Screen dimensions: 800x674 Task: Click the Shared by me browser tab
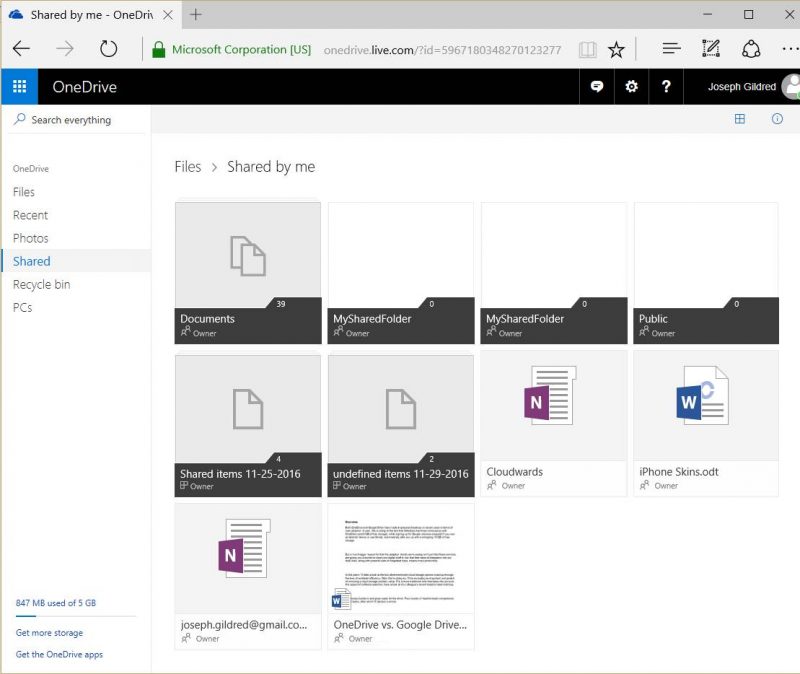[x=90, y=16]
